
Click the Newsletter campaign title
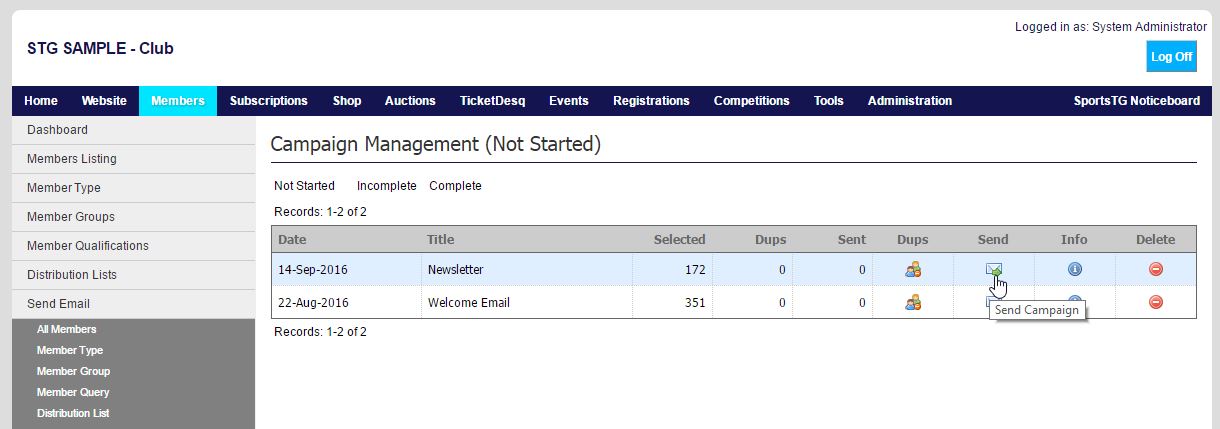pyautogui.click(x=455, y=270)
